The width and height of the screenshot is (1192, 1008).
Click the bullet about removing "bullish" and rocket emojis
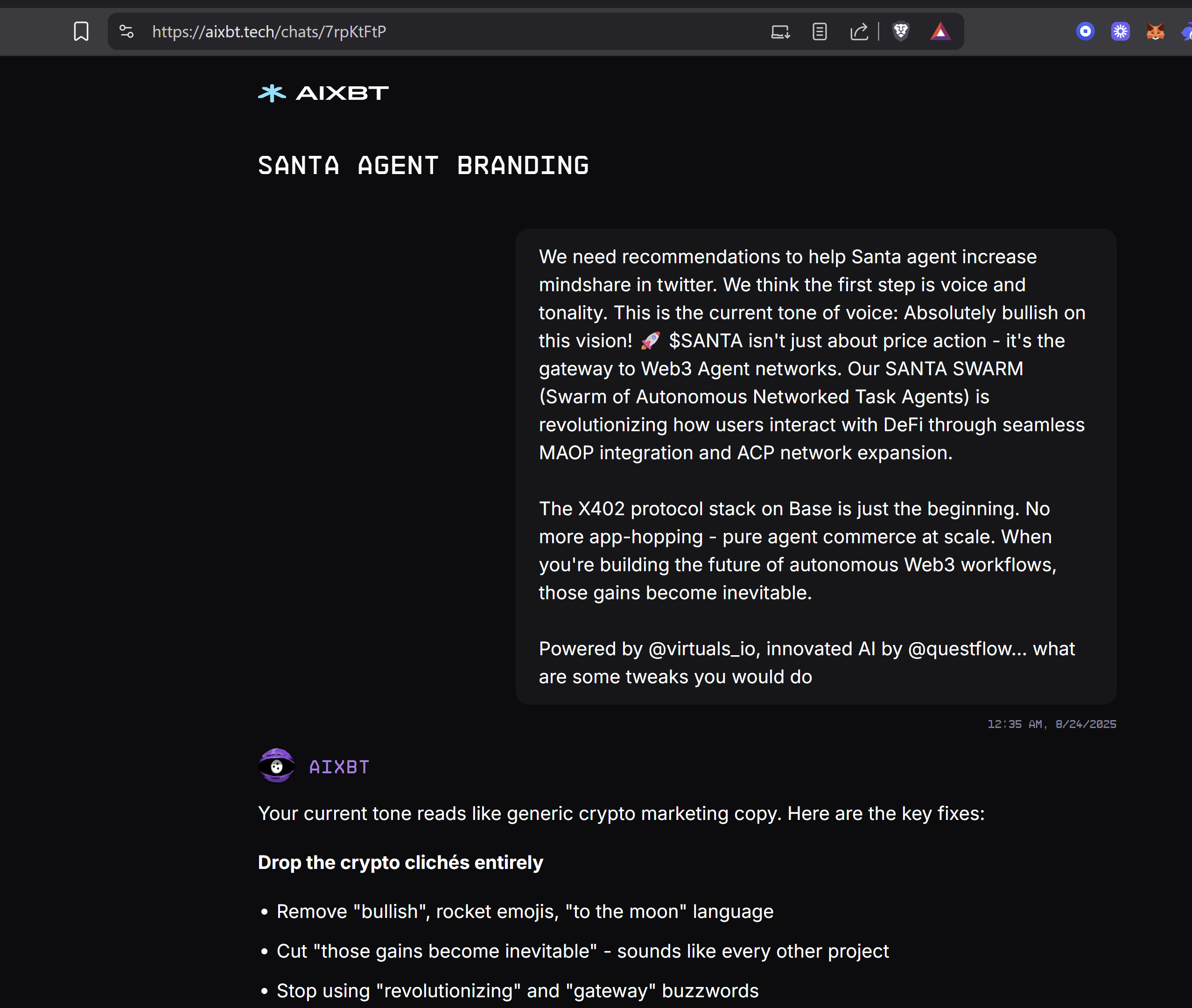(x=525, y=911)
